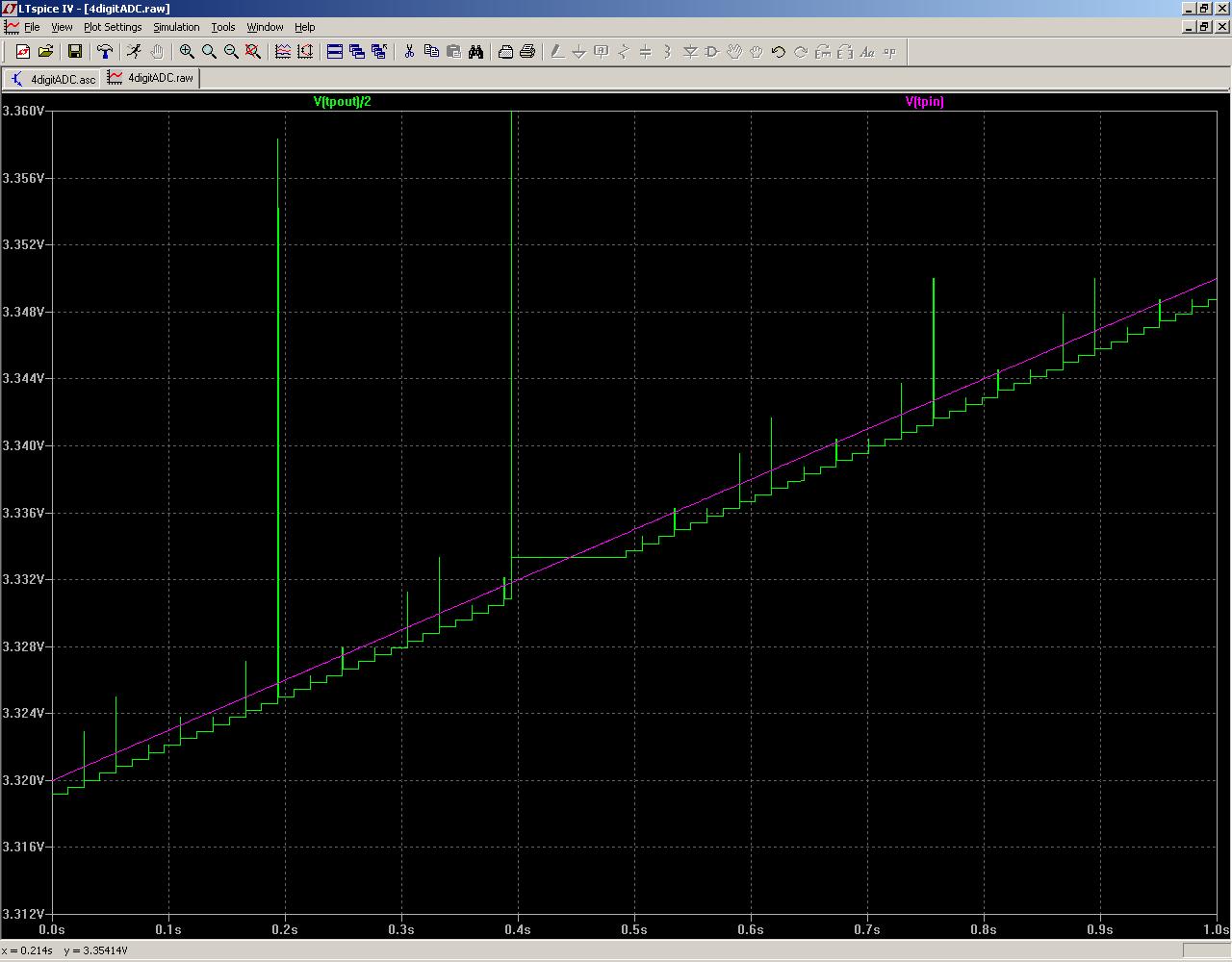This screenshot has width=1232, height=962.
Task: Click the Zoom In magnifier icon
Action: point(187,52)
